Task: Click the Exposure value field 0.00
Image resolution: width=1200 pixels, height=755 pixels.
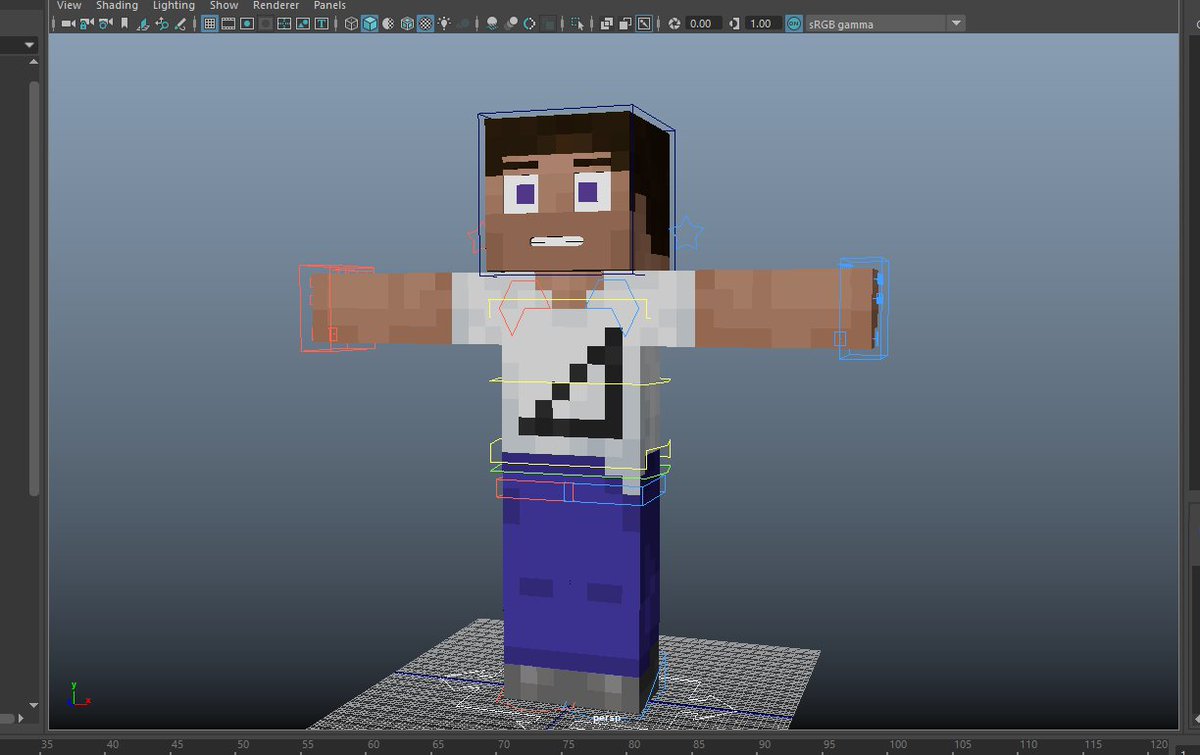Action: 703,23
